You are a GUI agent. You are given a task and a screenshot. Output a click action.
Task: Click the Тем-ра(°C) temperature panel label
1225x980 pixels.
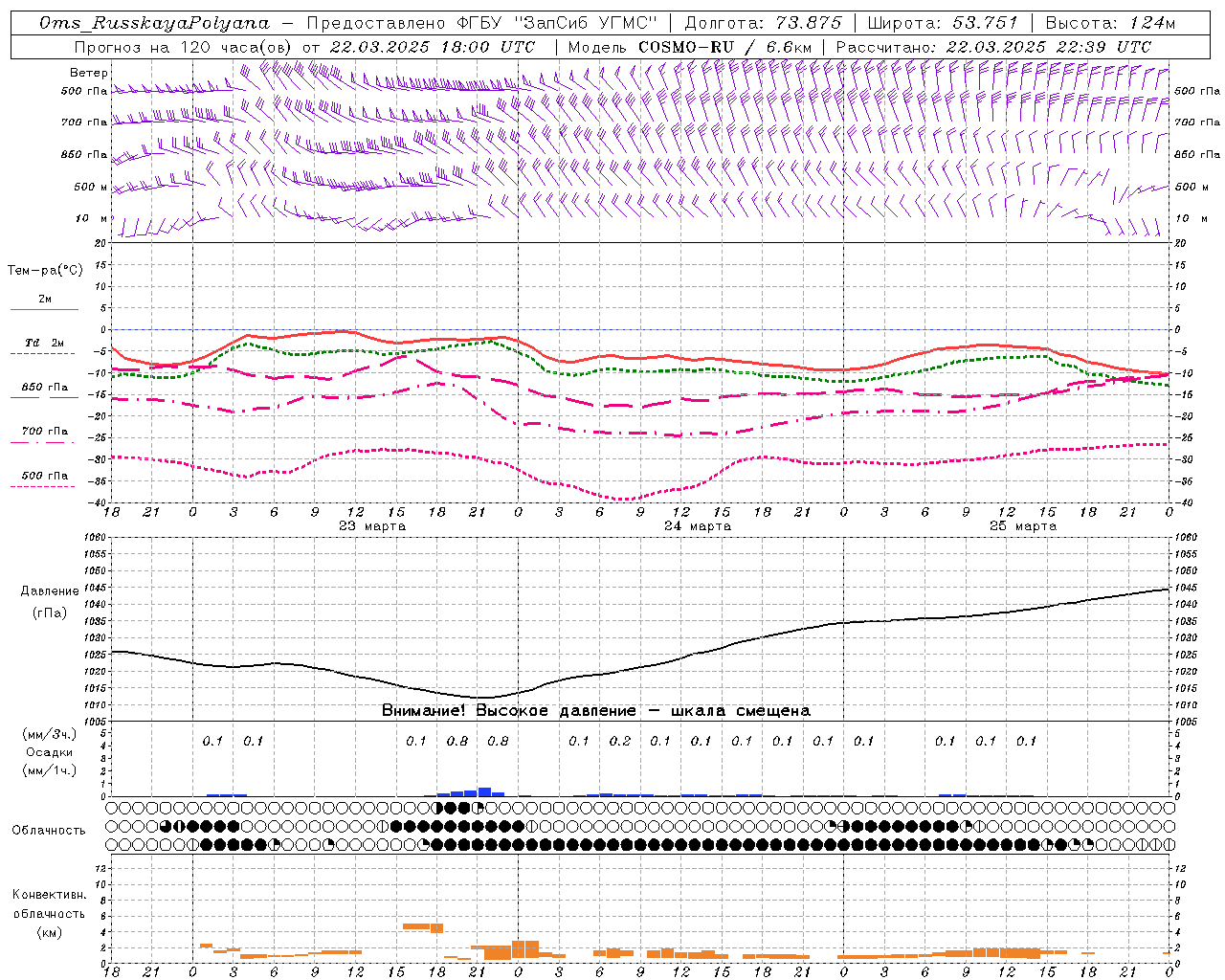(45, 271)
